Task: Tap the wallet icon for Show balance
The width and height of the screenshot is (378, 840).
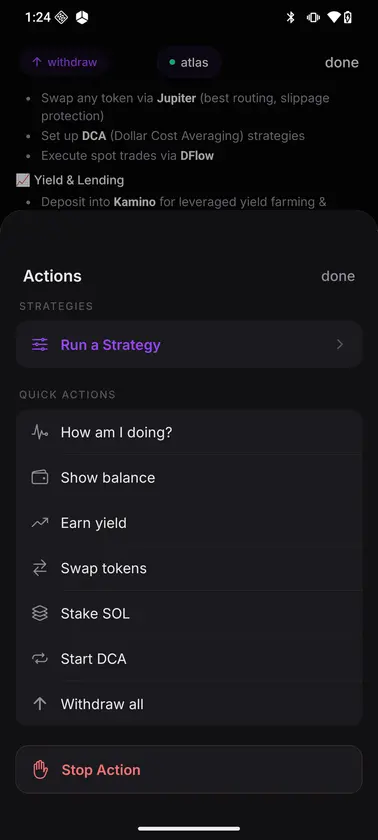Action: tap(40, 477)
